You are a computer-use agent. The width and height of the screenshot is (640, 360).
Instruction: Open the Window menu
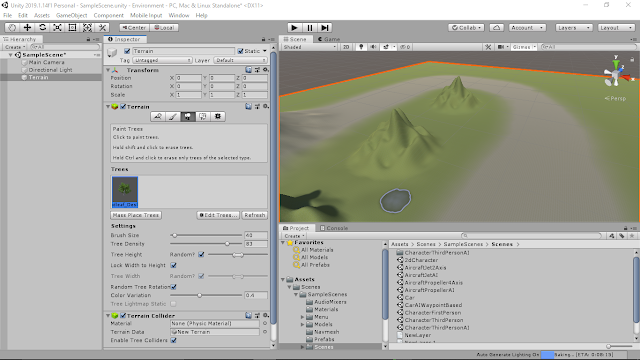[179, 15]
